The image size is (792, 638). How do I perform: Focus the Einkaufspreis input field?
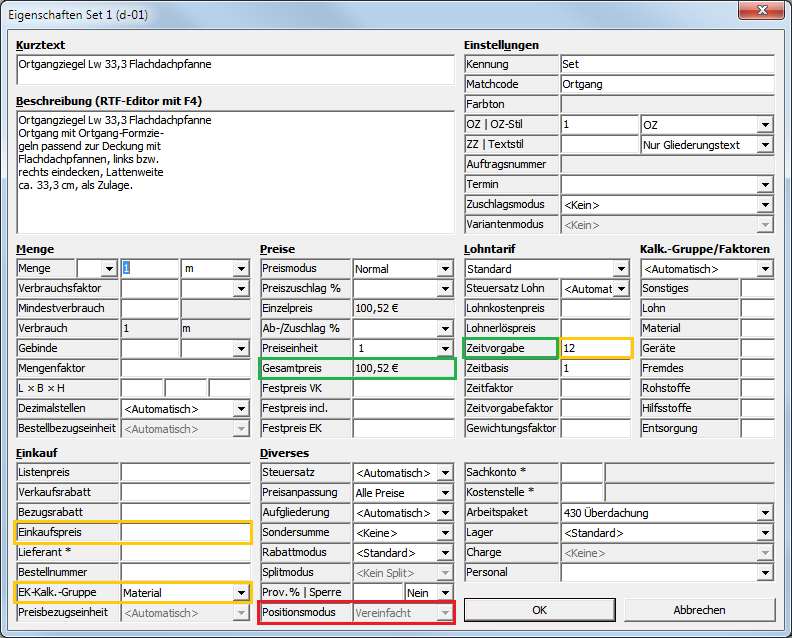(x=185, y=533)
